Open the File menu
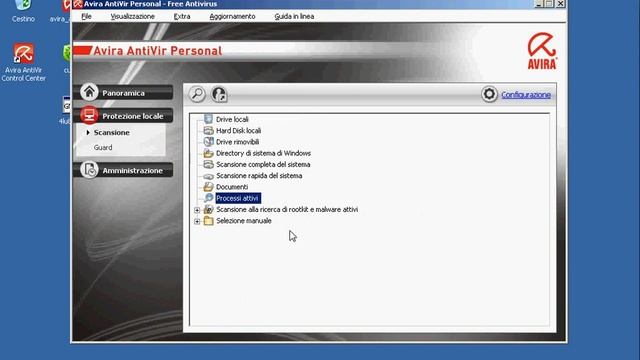The width and height of the screenshot is (640, 360). 86,16
